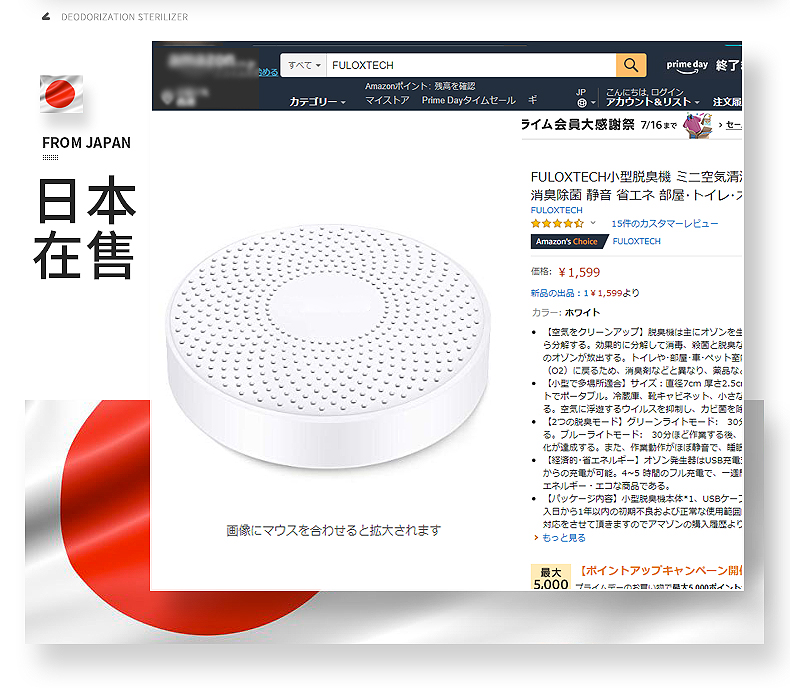790x688 pixels.
Task: Open Prime Dayタイムセール menu item
Action: 469,100
